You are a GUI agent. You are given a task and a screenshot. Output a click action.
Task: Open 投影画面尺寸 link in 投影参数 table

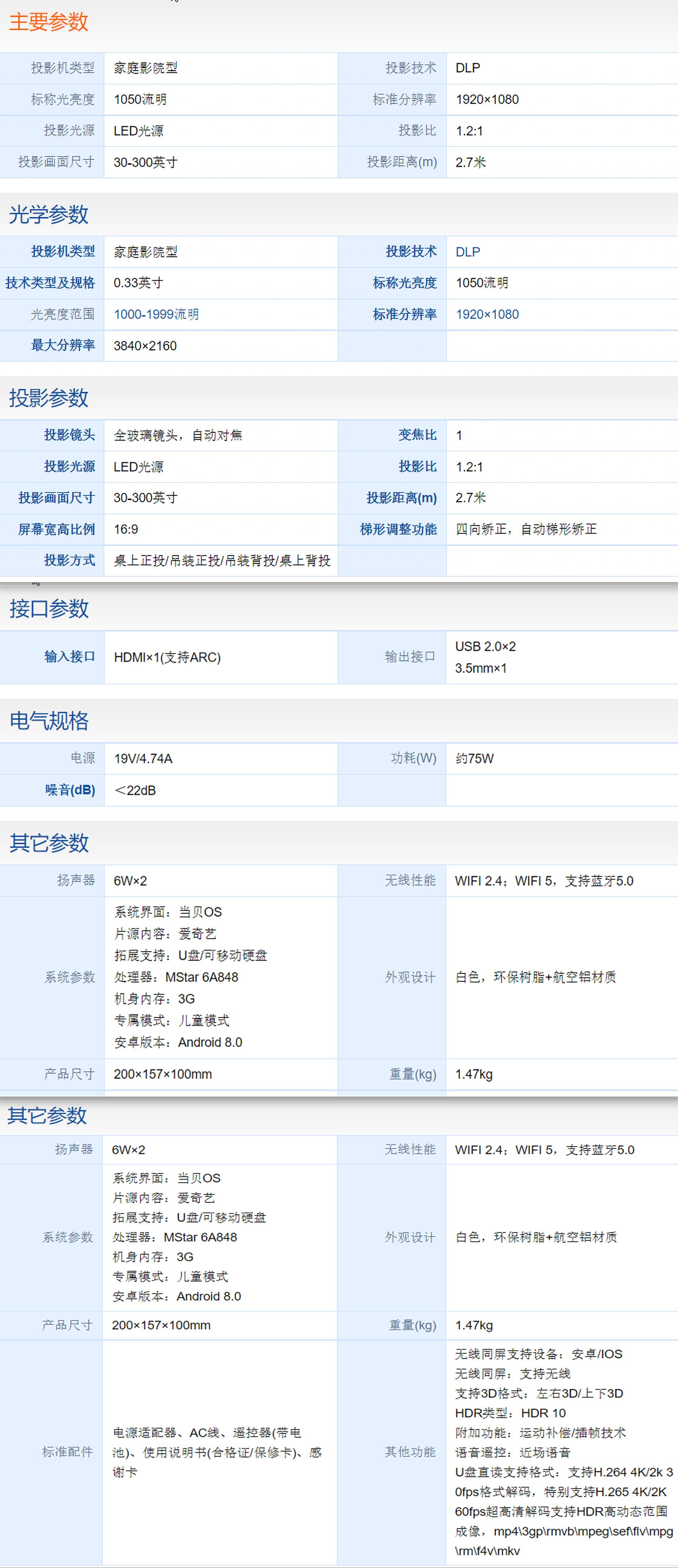tap(57, 498)
